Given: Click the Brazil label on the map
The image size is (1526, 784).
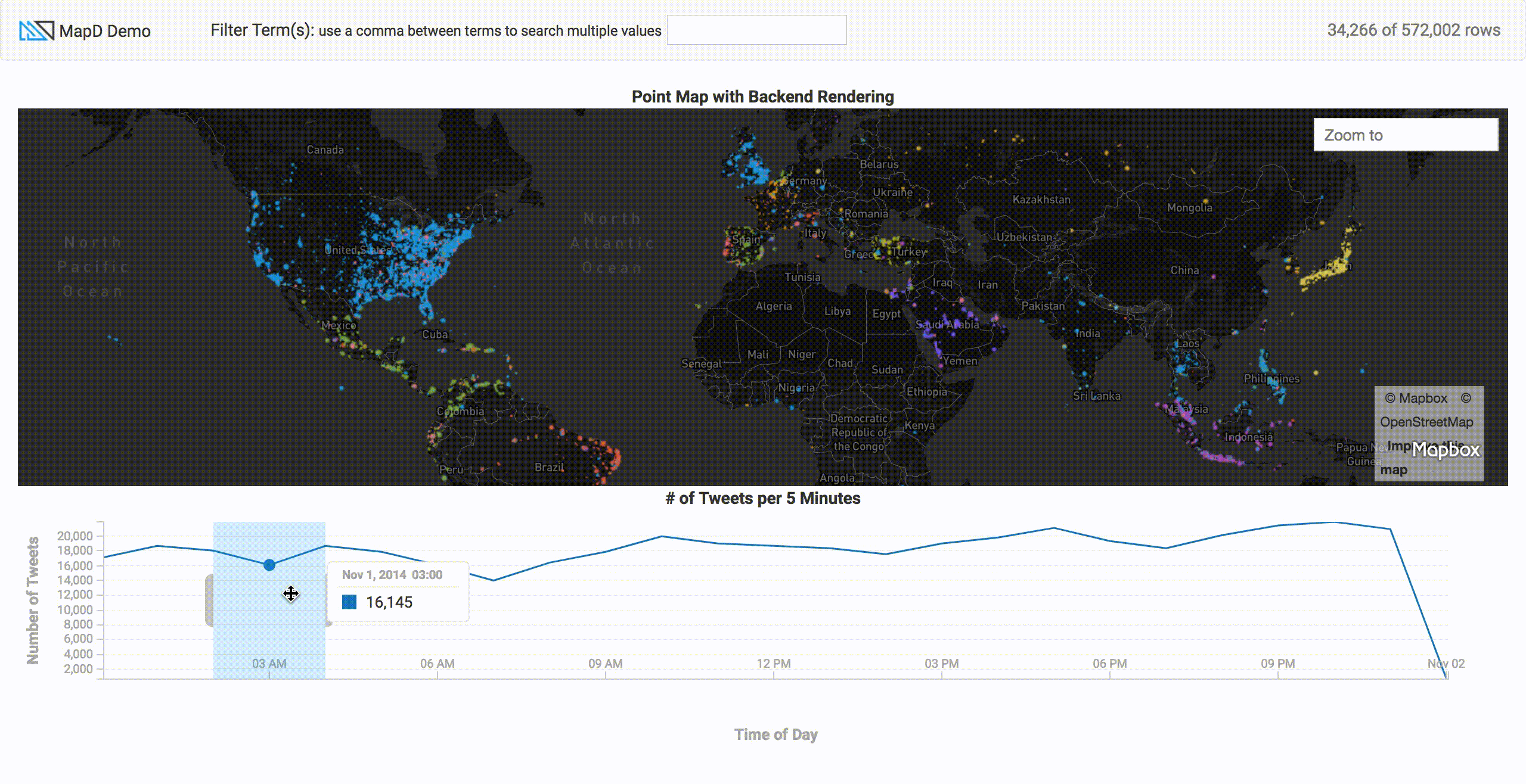Looking at the screenshot, I should click(x=549, y=467).
